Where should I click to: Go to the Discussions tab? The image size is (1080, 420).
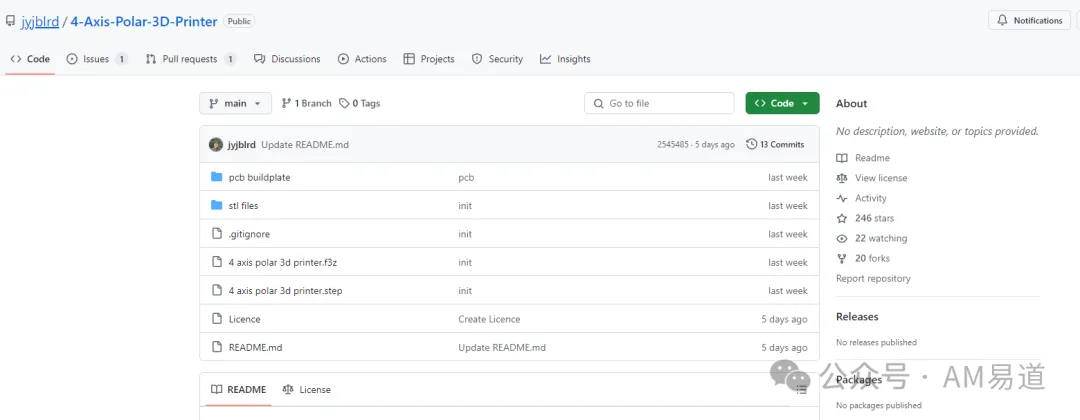[x=287, y=59]
